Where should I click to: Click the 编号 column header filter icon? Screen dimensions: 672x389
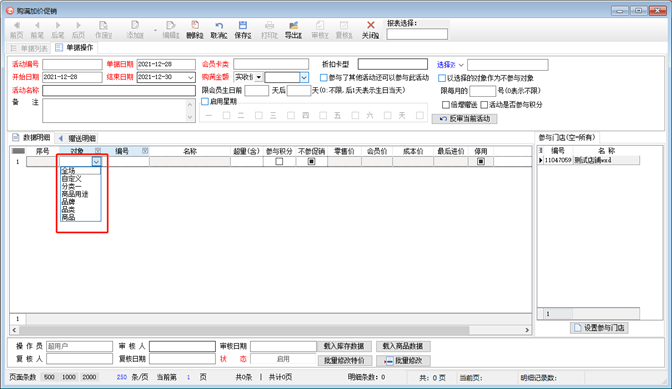point(145,151)
